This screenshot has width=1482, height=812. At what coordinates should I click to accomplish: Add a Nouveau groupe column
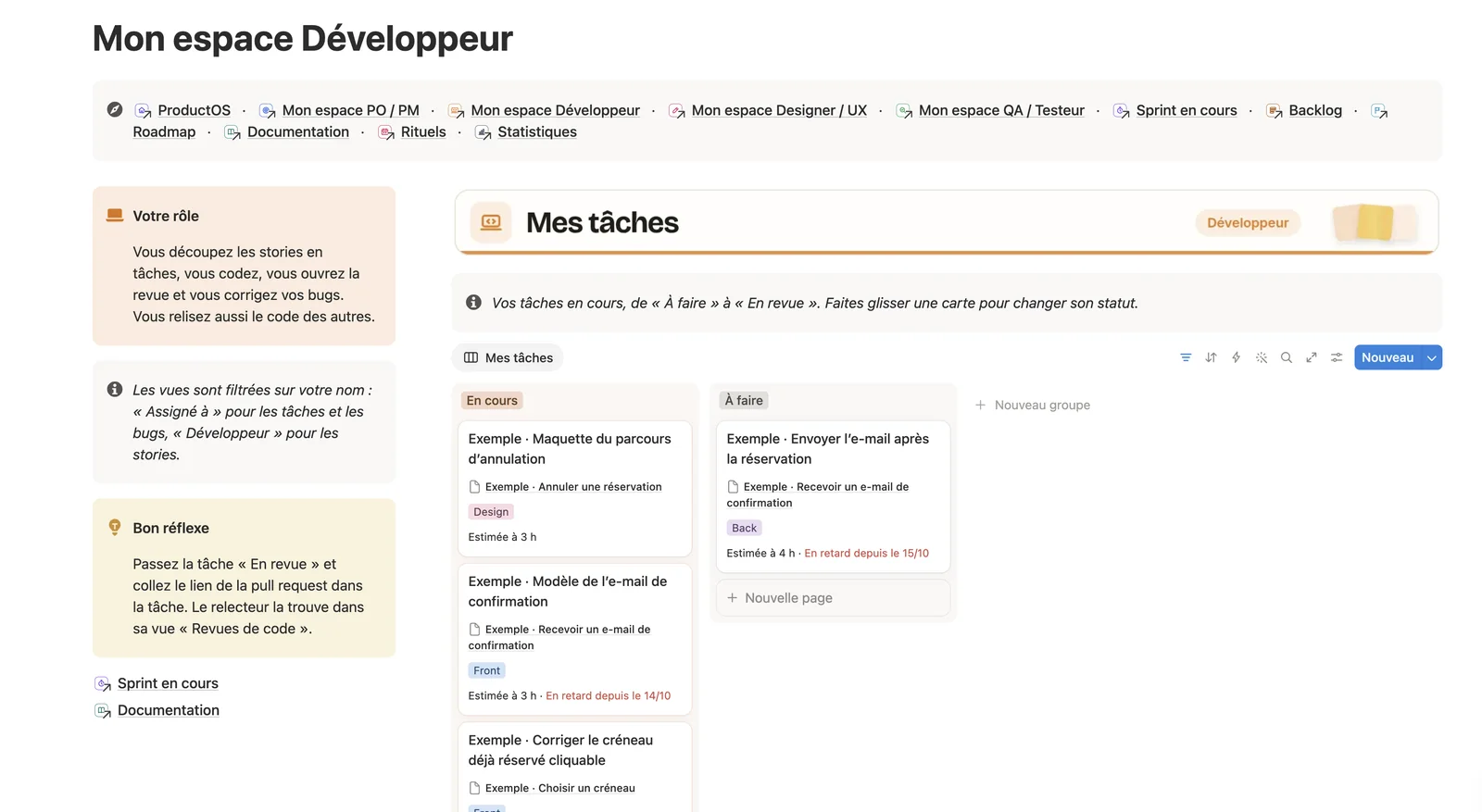tap(1033, 405)
